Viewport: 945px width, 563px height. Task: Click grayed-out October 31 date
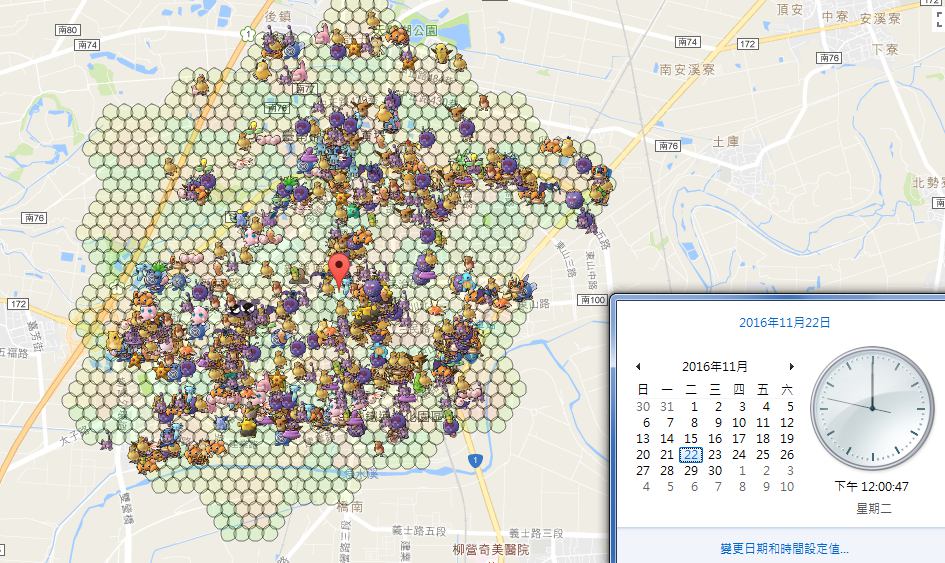667,406
